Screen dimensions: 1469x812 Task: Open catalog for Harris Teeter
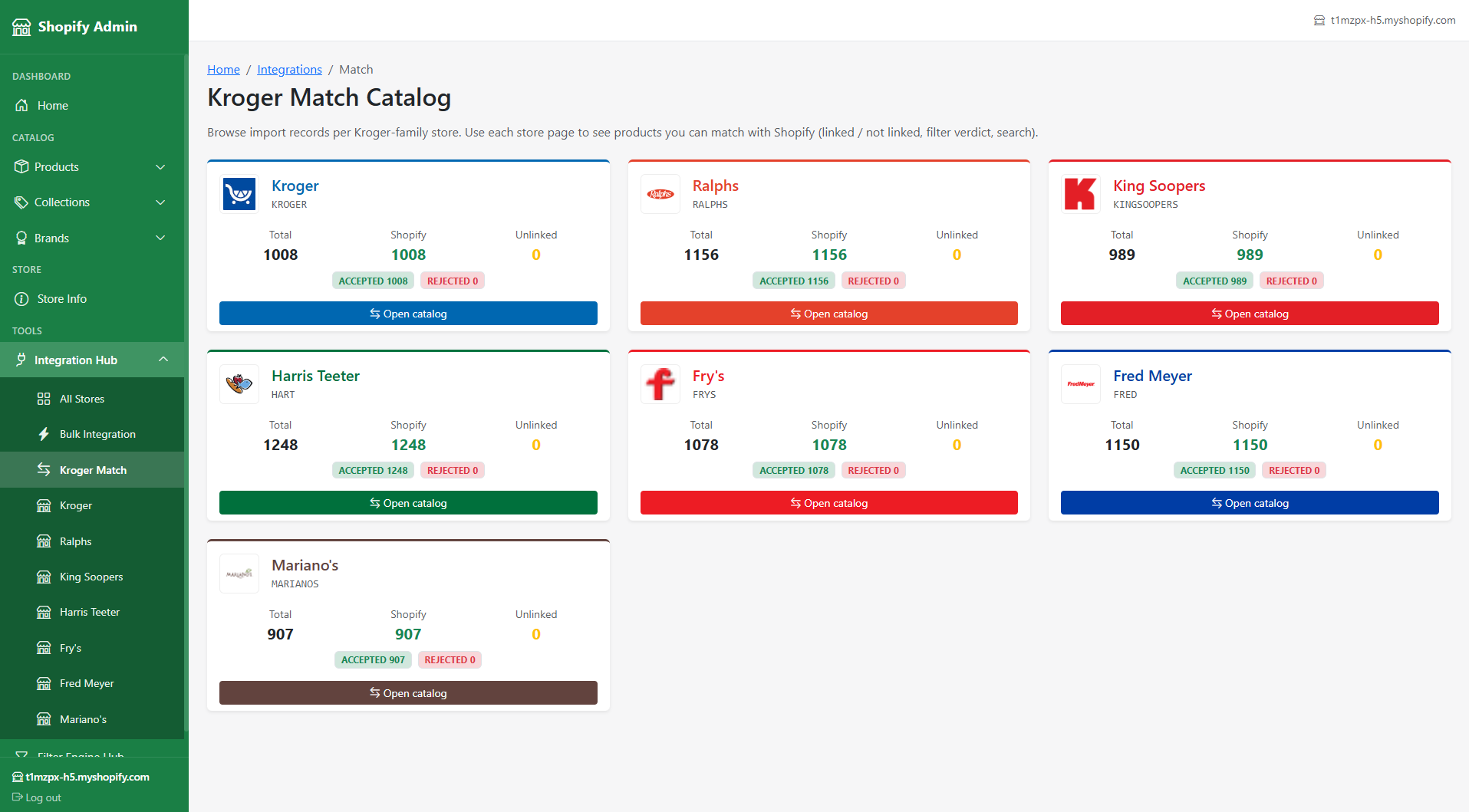tap(408, 503)
